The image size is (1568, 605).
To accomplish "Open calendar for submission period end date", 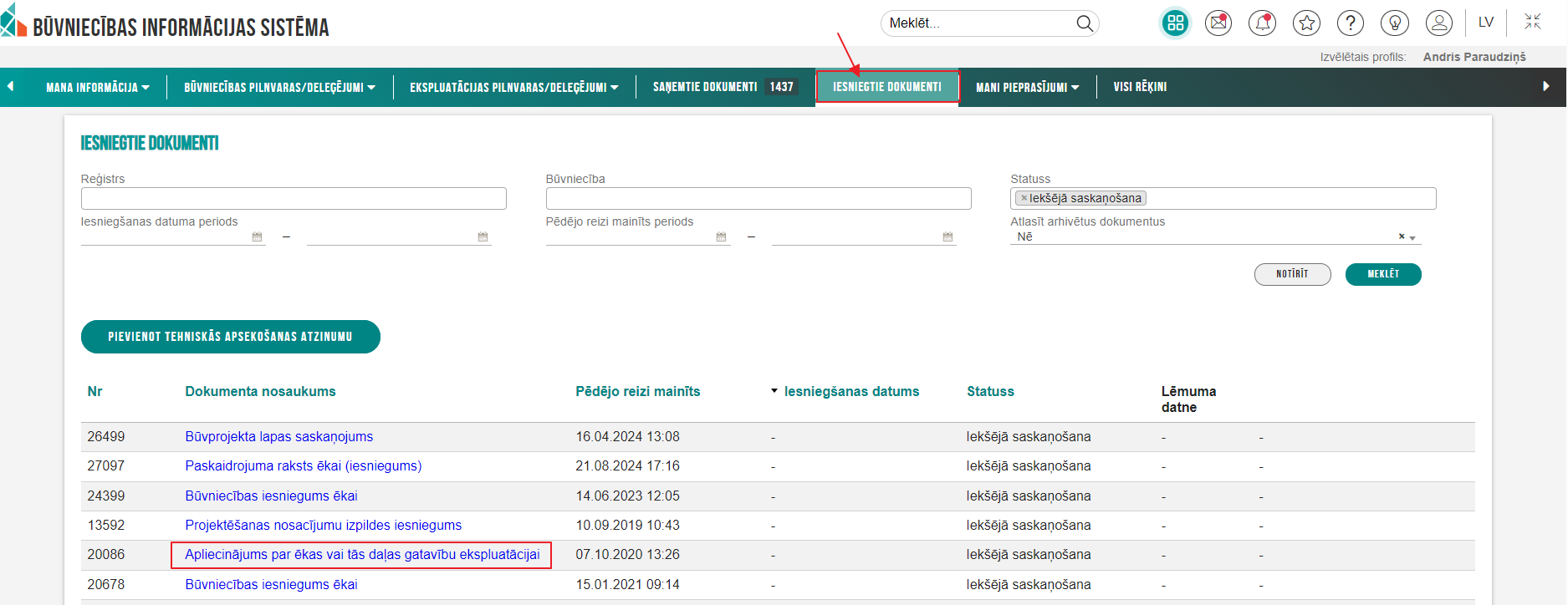I will tap(483, 237).
